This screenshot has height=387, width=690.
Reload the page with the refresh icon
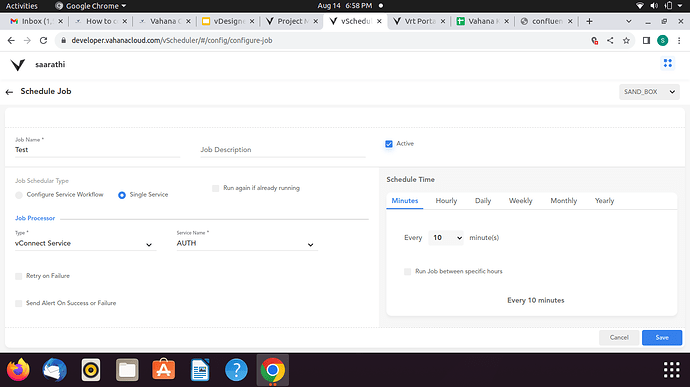(x=43, y=41)
